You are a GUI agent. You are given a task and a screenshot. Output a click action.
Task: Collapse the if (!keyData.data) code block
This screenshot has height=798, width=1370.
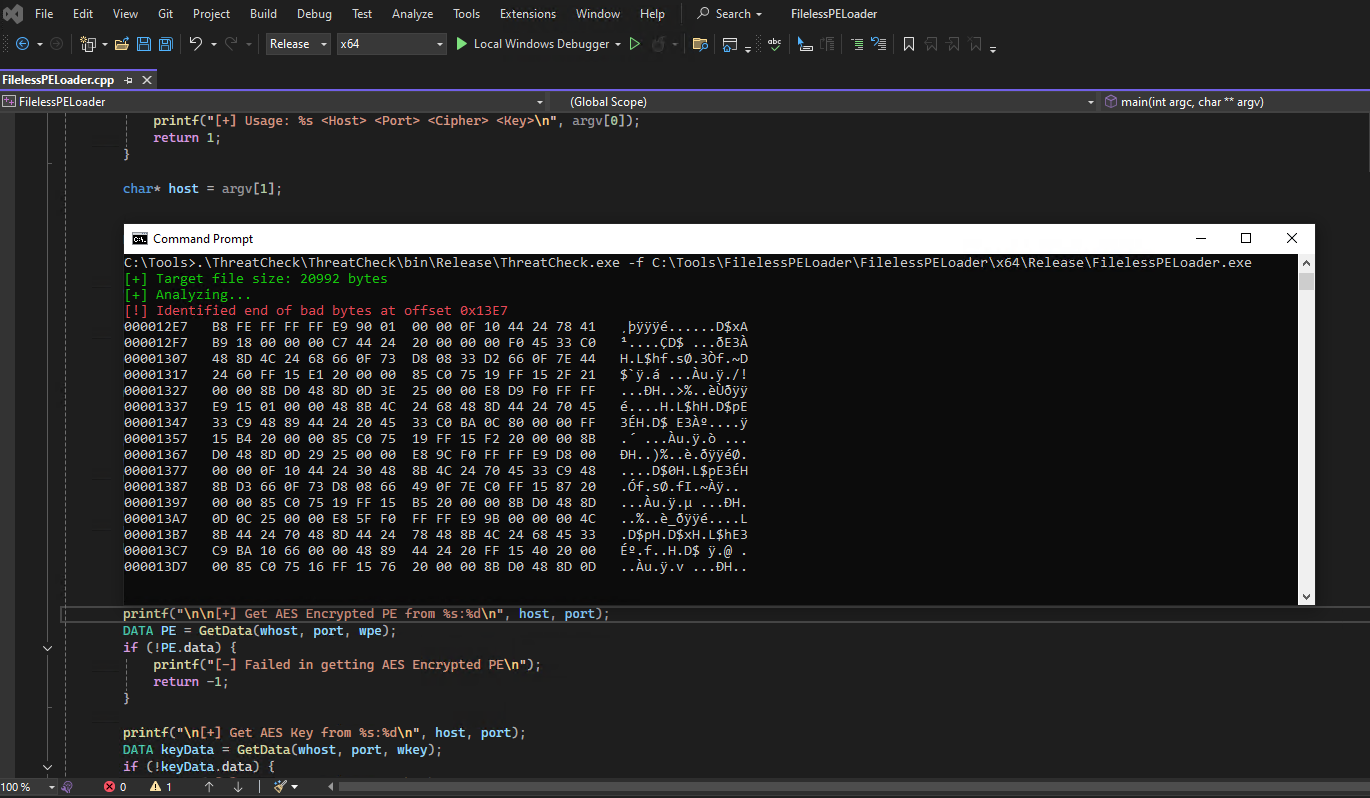point(47,767)
